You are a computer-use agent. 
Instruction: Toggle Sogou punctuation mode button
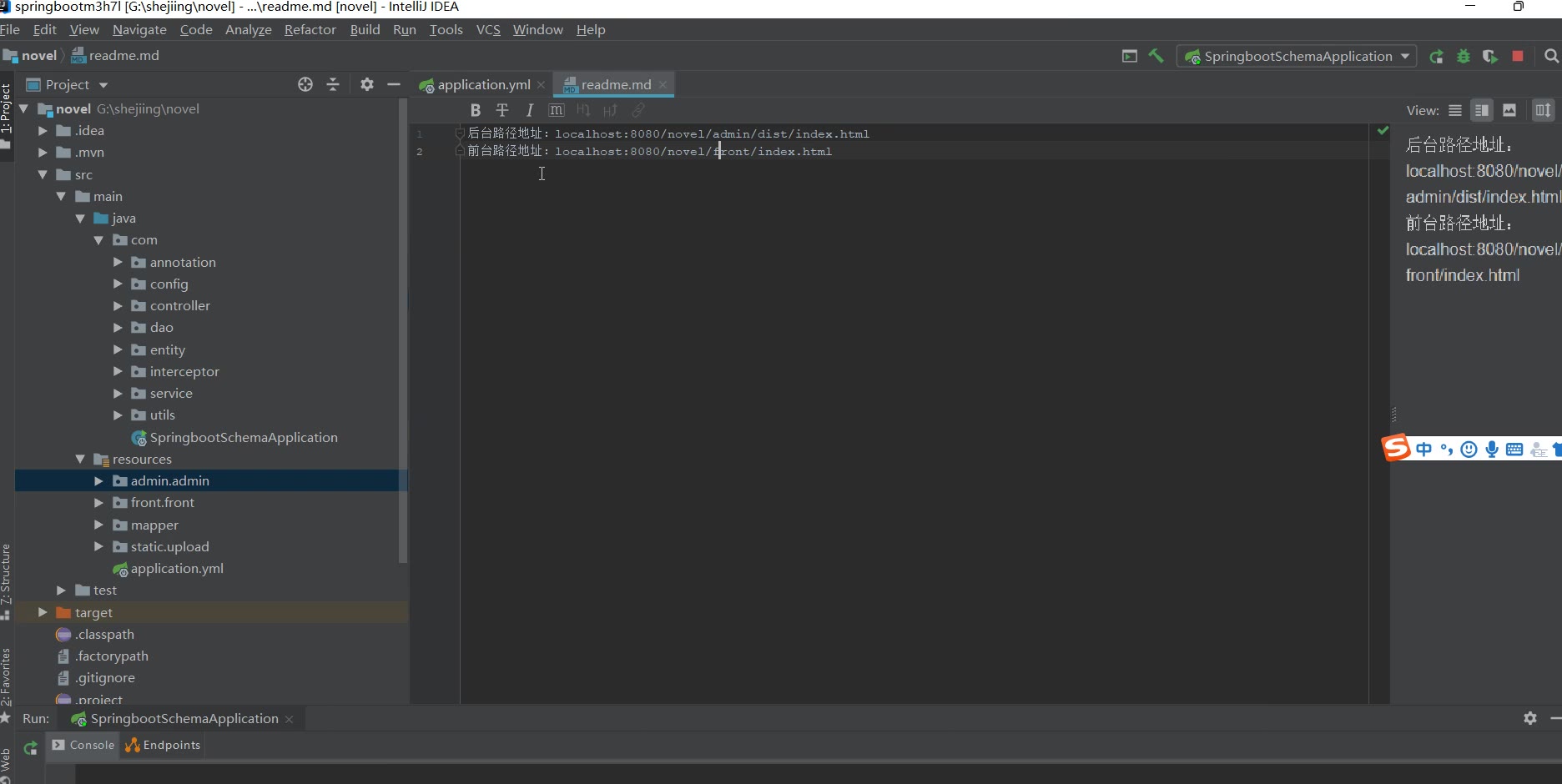tap(1447, 450)
